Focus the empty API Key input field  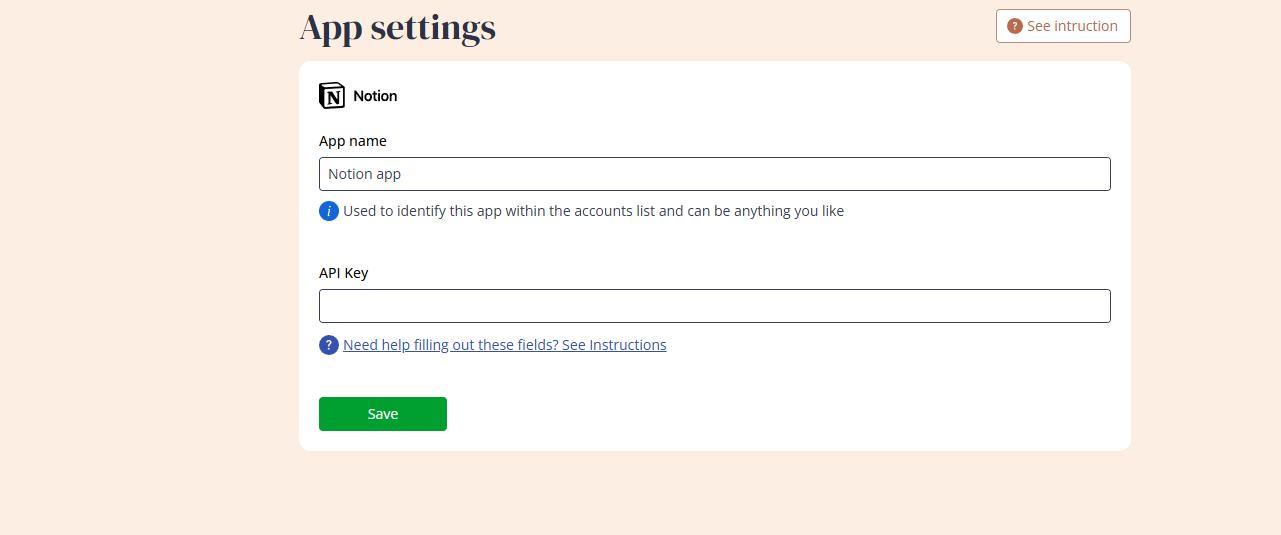(714, 306)
